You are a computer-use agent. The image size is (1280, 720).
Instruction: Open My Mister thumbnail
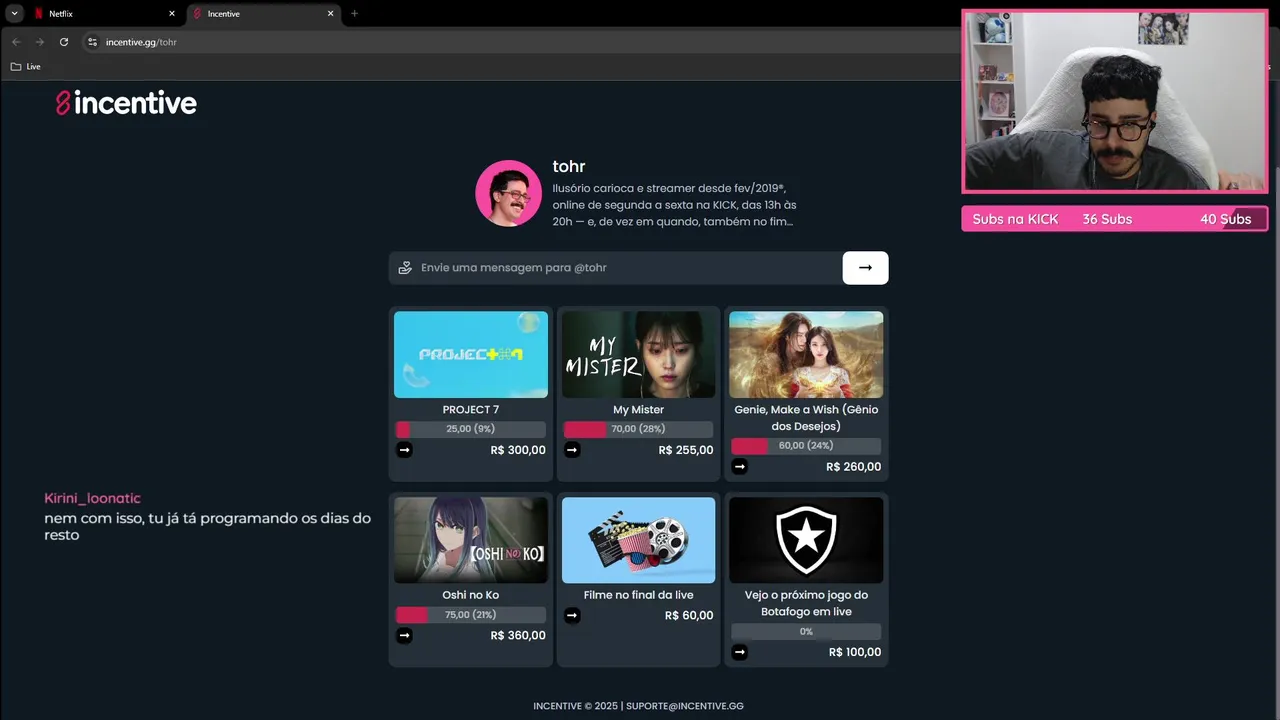[638, 355]
